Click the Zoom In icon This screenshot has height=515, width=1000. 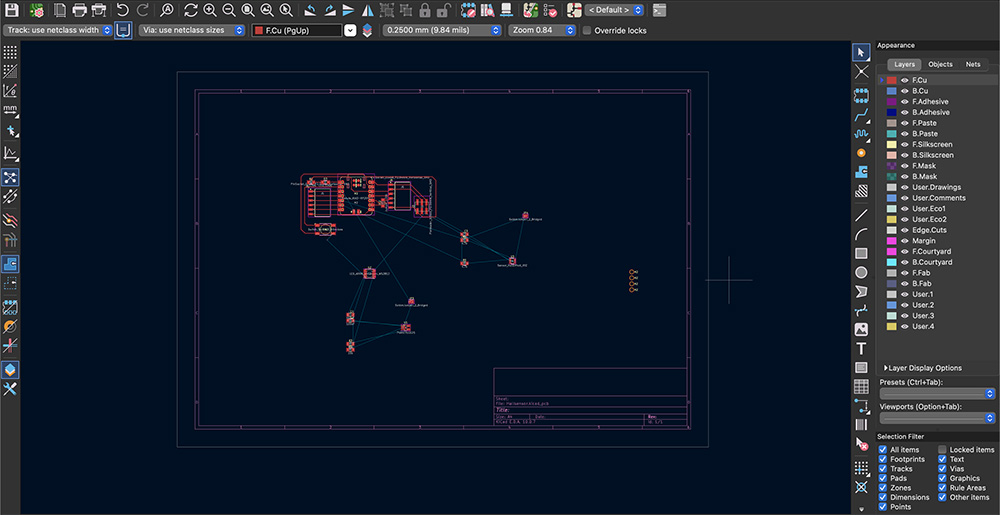(x=210, y=10)
